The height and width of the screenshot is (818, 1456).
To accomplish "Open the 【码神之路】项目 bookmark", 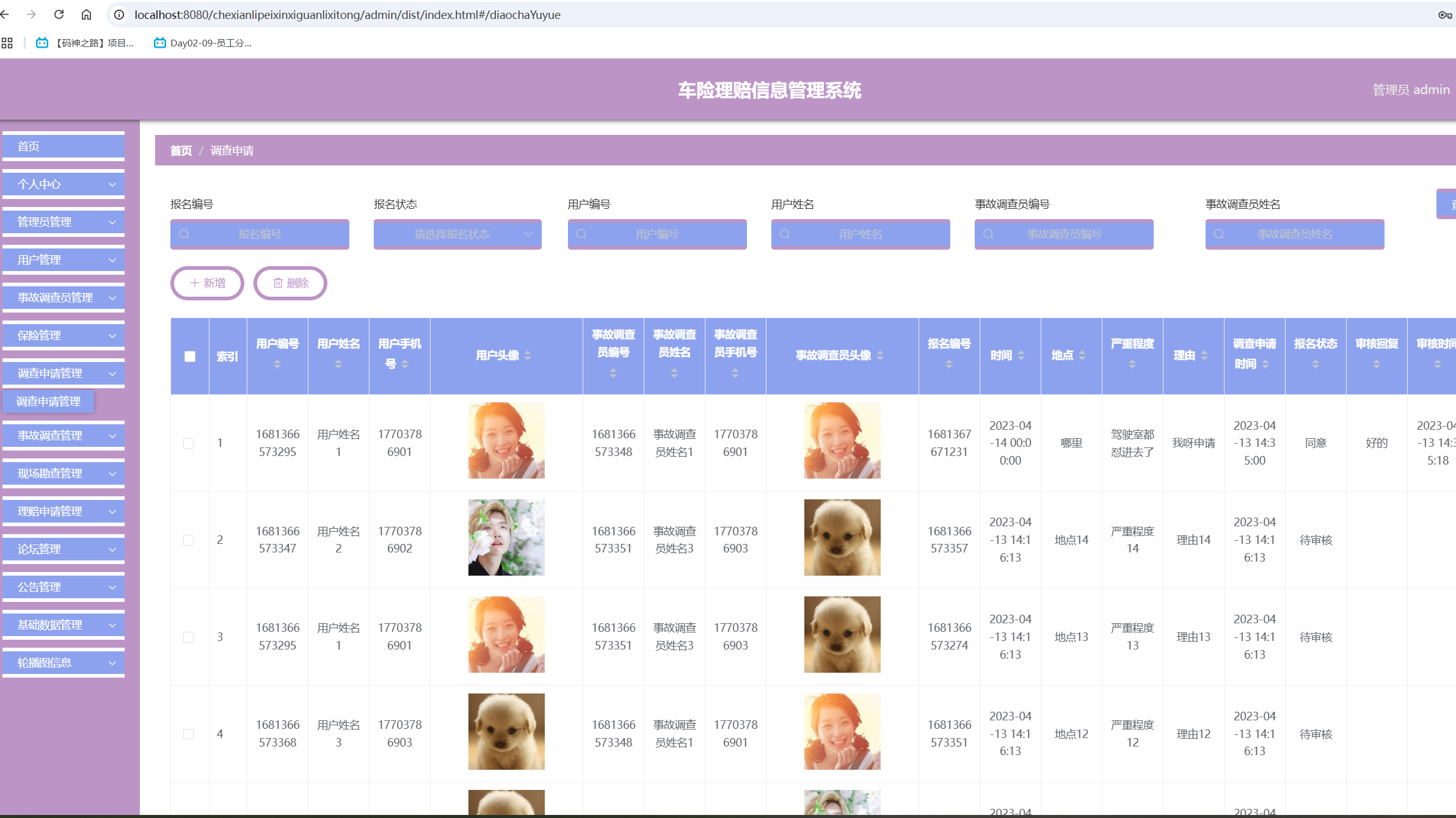I will click(x=85, y=43).
